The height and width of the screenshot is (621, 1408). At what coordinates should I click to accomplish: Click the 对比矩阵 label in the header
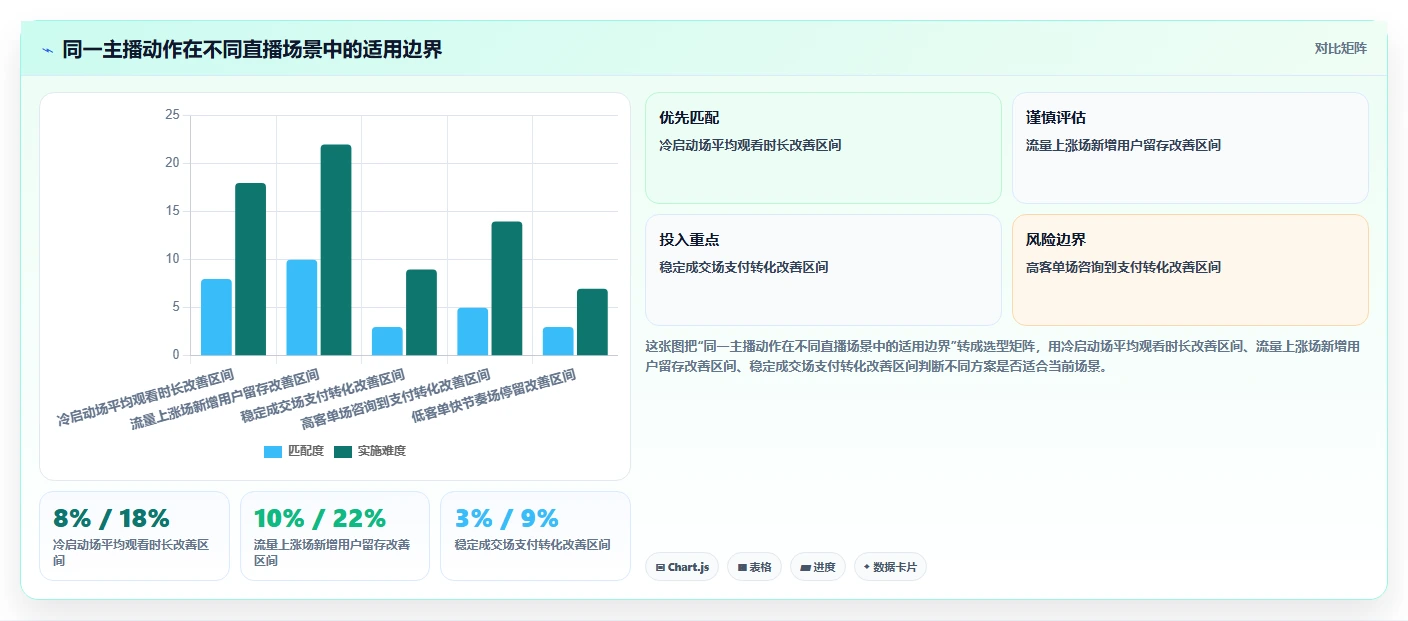point(1340,49)
